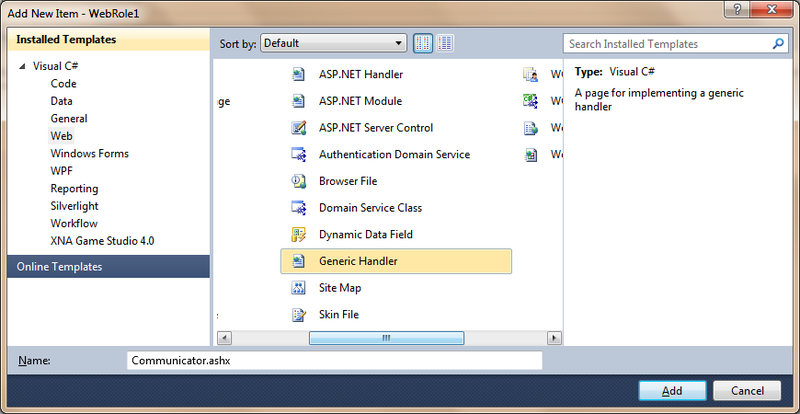This screenshot has height=414, width=800.
Task: Select the ASP.NET Handler template name
Action: click(x=361, y=75)
